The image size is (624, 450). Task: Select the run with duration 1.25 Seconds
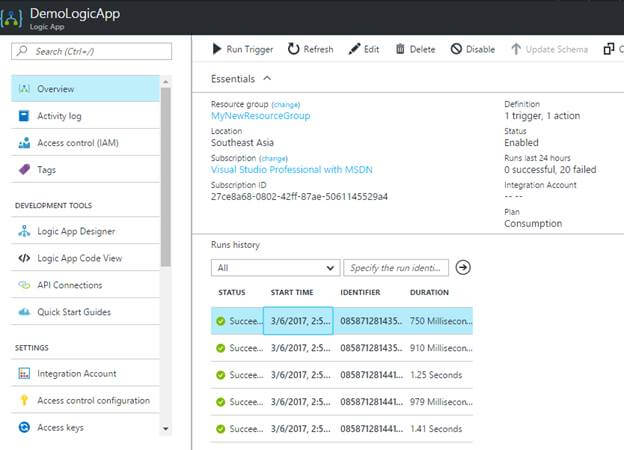(436, 375)
